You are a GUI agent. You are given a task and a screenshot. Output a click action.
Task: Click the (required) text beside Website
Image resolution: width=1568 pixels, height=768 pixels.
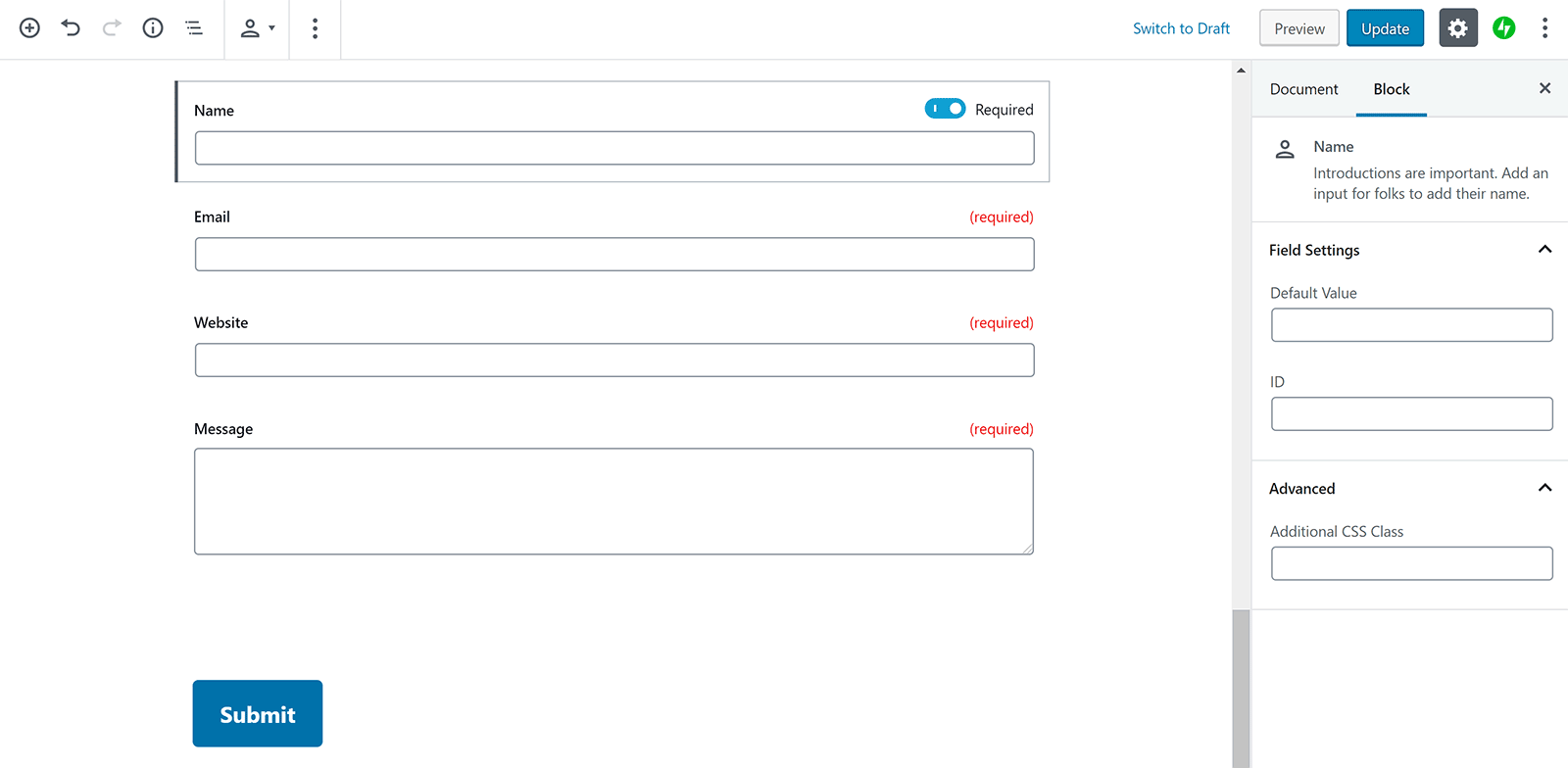(1002, 322)
